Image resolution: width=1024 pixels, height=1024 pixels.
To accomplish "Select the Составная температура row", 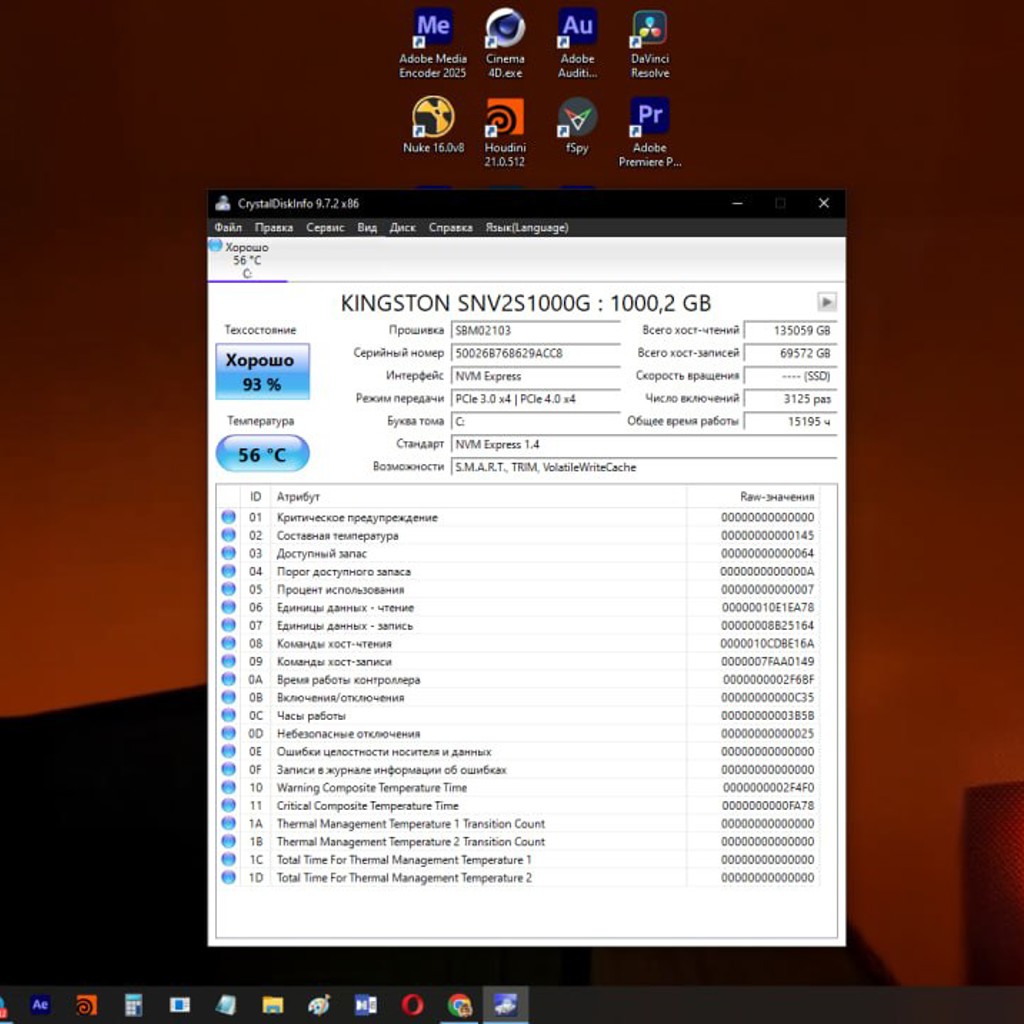I will tap(517, 536).
